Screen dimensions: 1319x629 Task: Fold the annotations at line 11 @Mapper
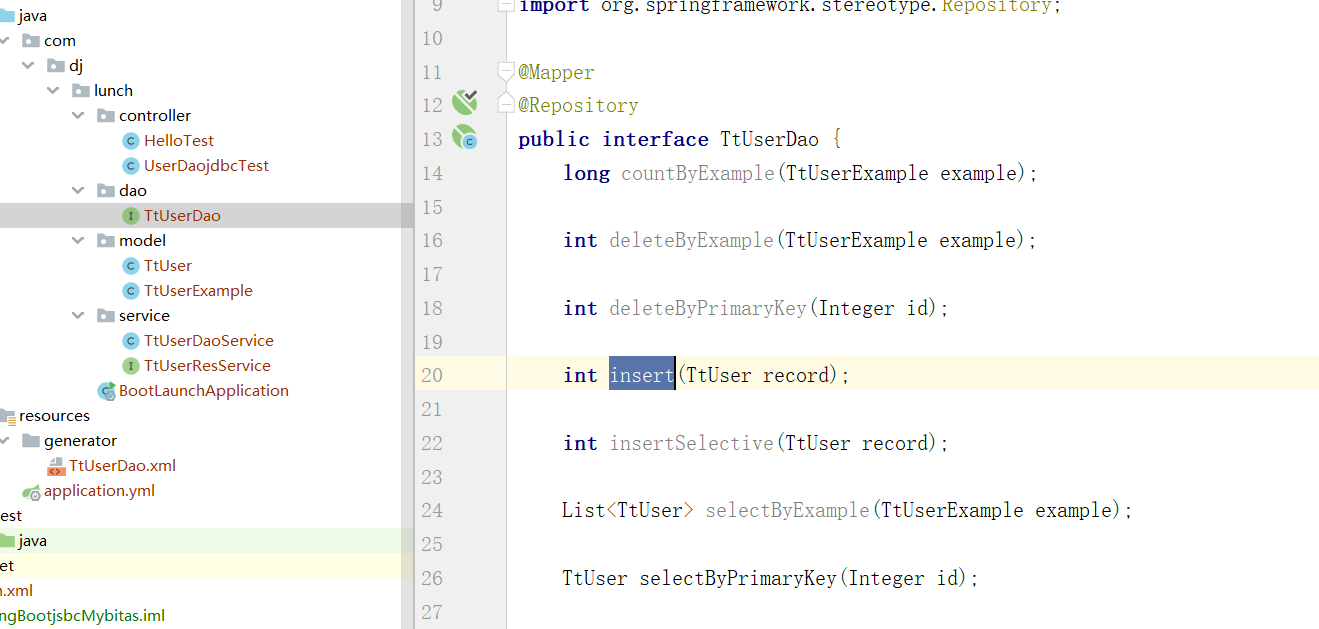click(506, 72)
